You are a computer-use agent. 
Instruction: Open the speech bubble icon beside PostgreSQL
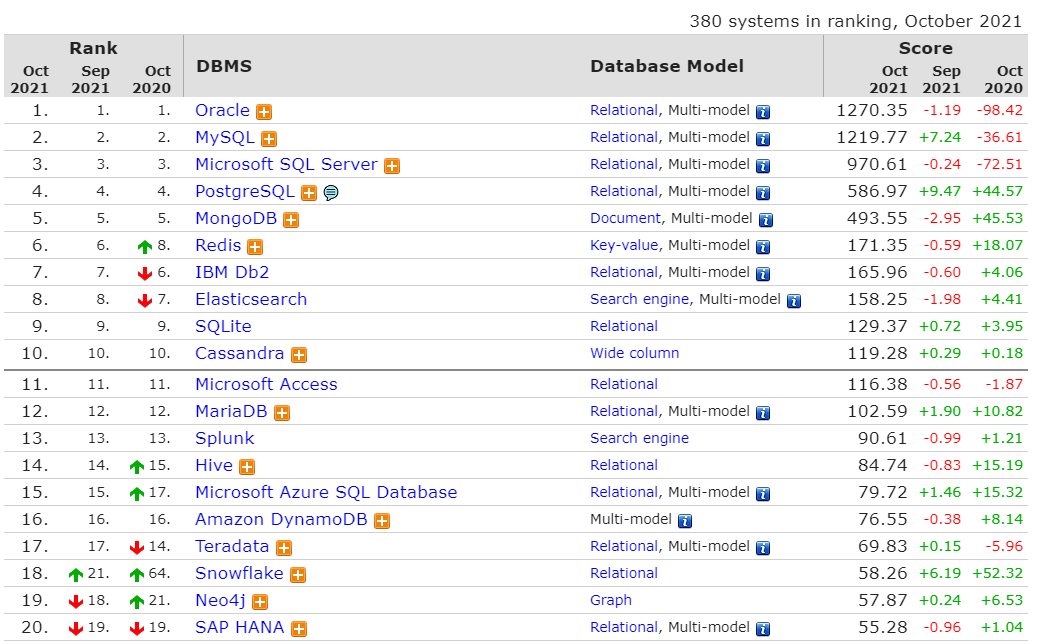click(x=331, y=193)
